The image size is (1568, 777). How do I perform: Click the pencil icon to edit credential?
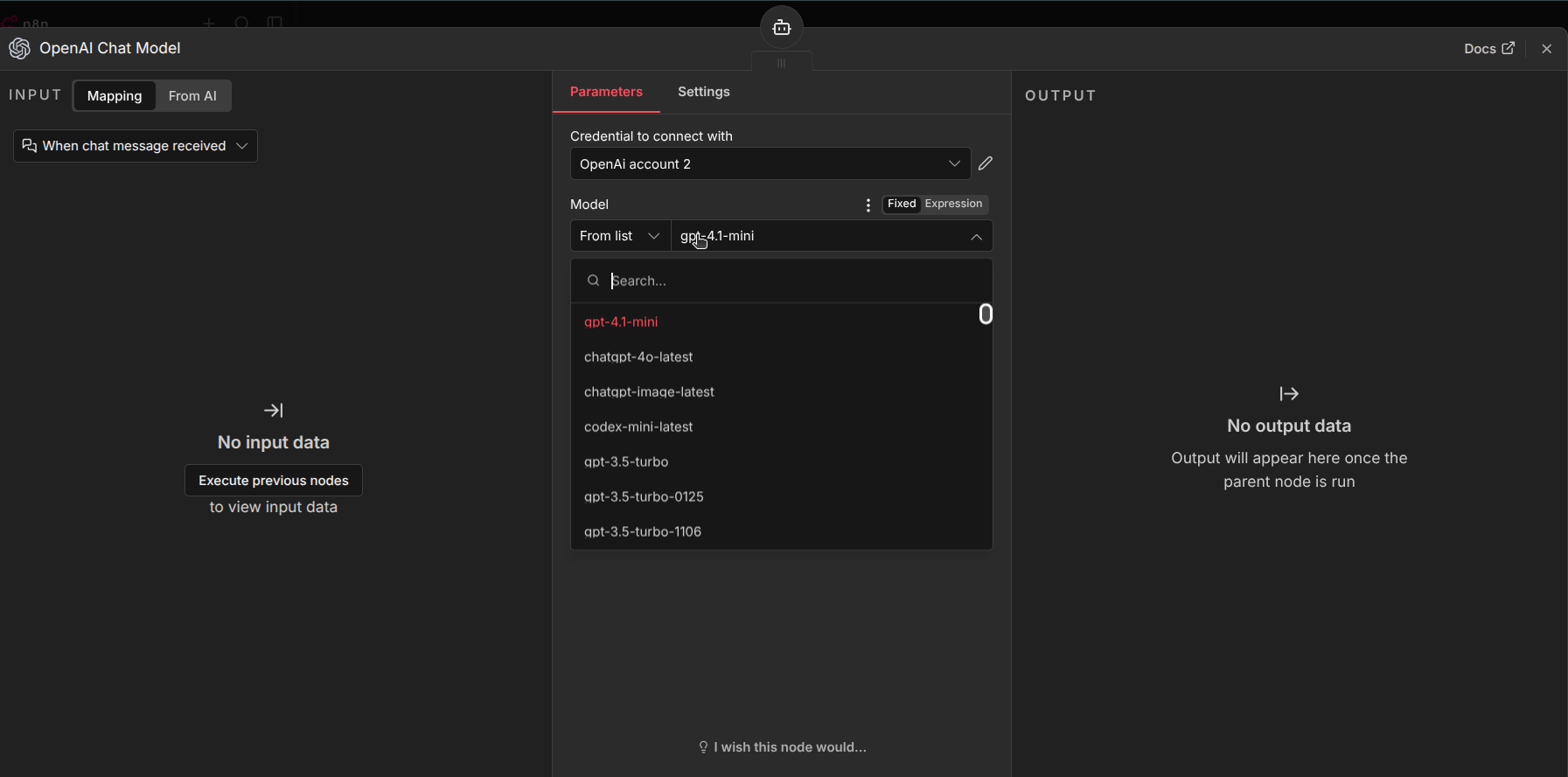pos(986,163)
